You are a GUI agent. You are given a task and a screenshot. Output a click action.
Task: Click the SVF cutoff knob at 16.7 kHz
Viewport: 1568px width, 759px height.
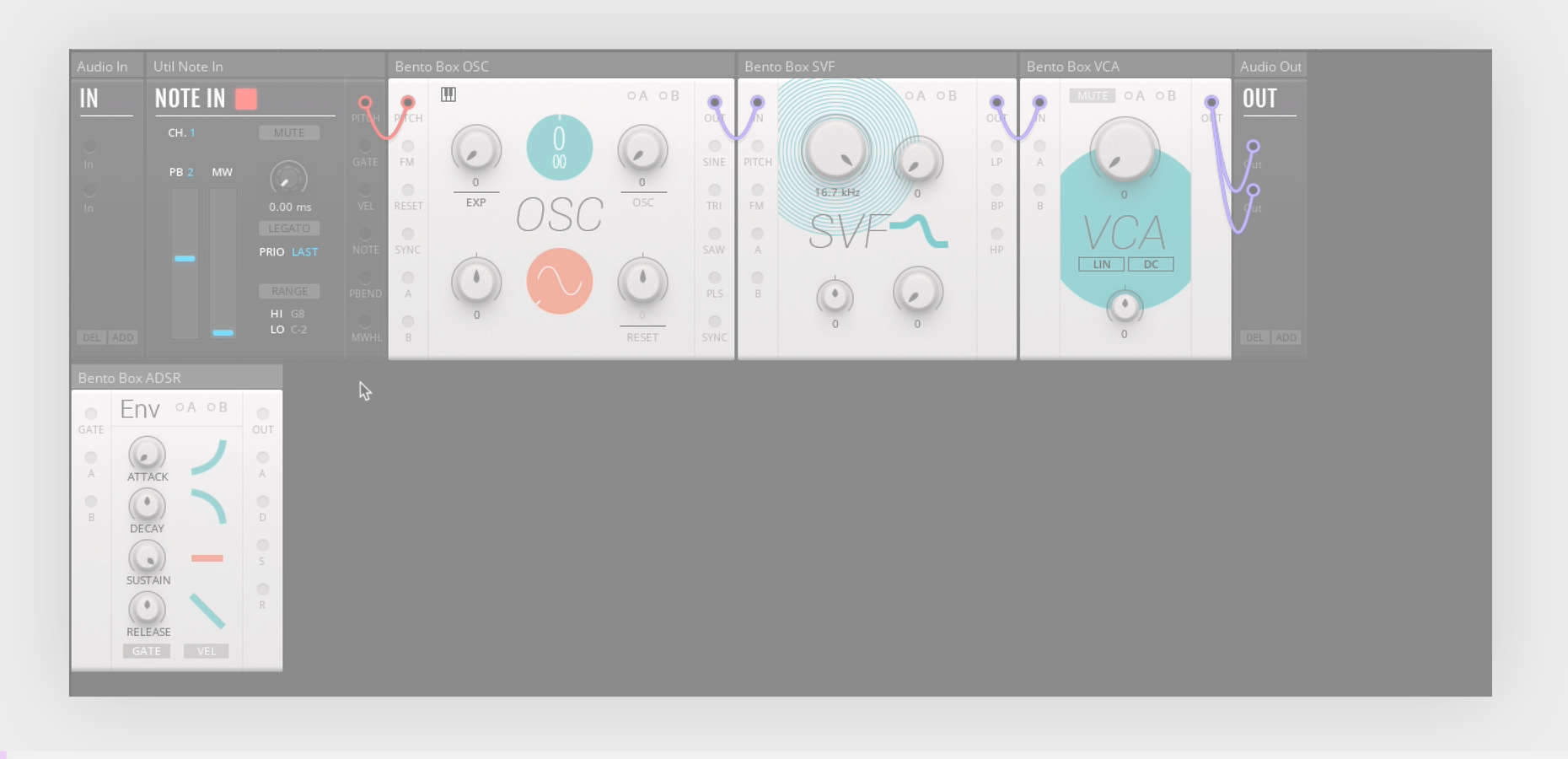(x=835, y=149)
